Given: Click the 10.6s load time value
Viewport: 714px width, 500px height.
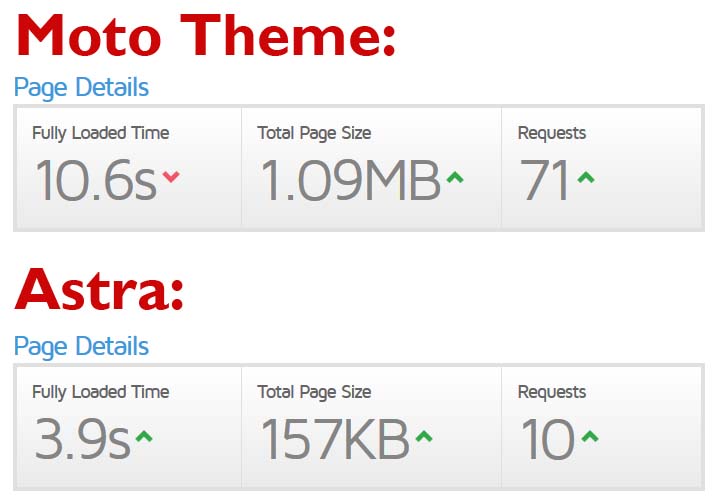Looking at the screenshot, I should 97,180.
